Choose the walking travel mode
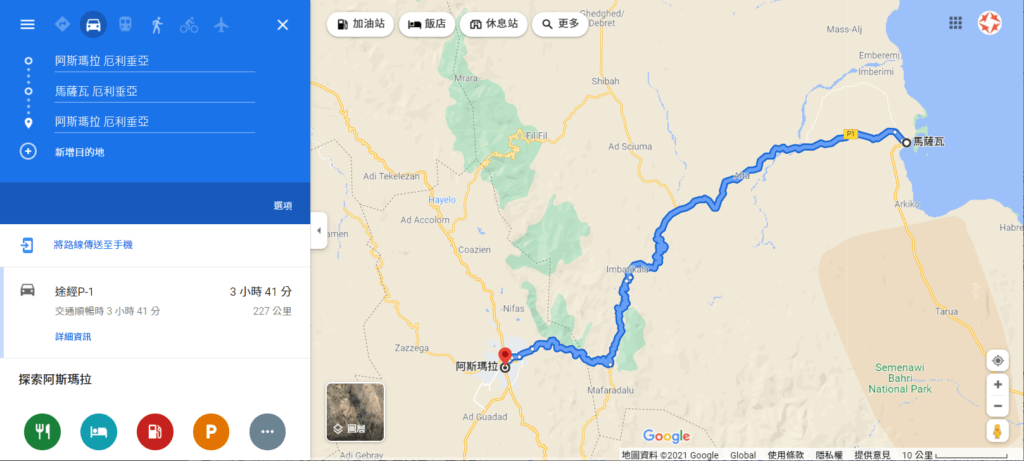1024x461 pixels. [x=157, y=25]
